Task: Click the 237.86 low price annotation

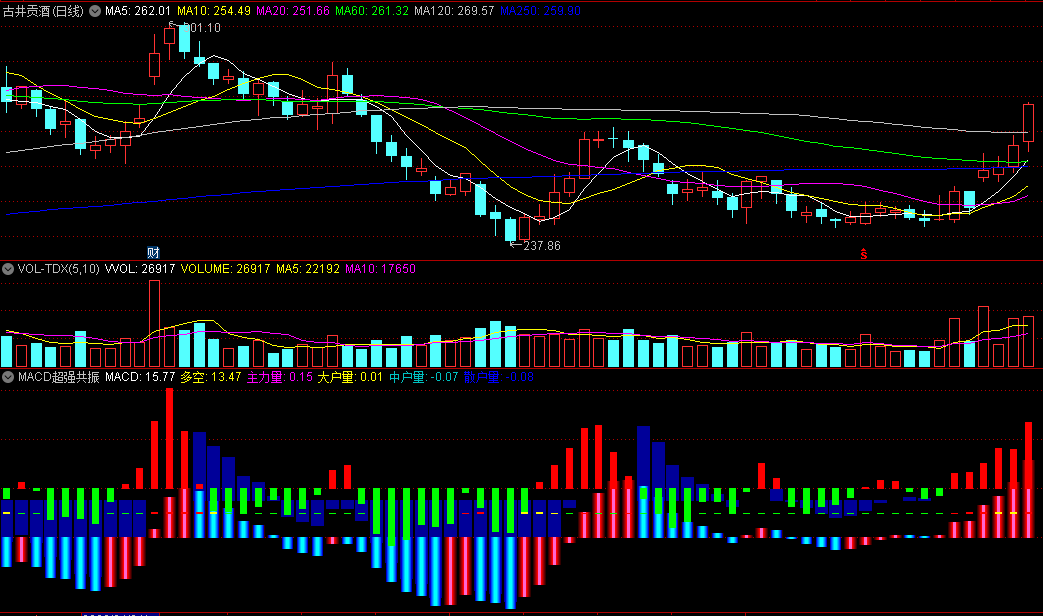Action: (541, 245)
